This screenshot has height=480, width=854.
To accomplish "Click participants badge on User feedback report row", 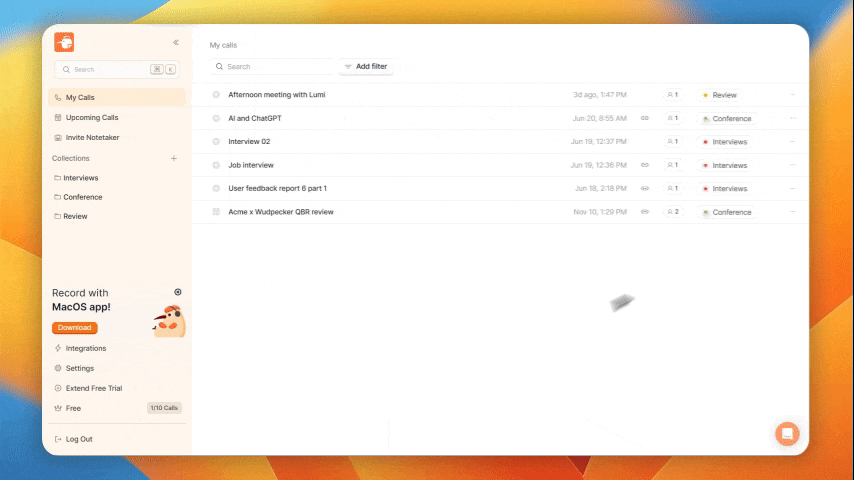I will click(673, 189).
